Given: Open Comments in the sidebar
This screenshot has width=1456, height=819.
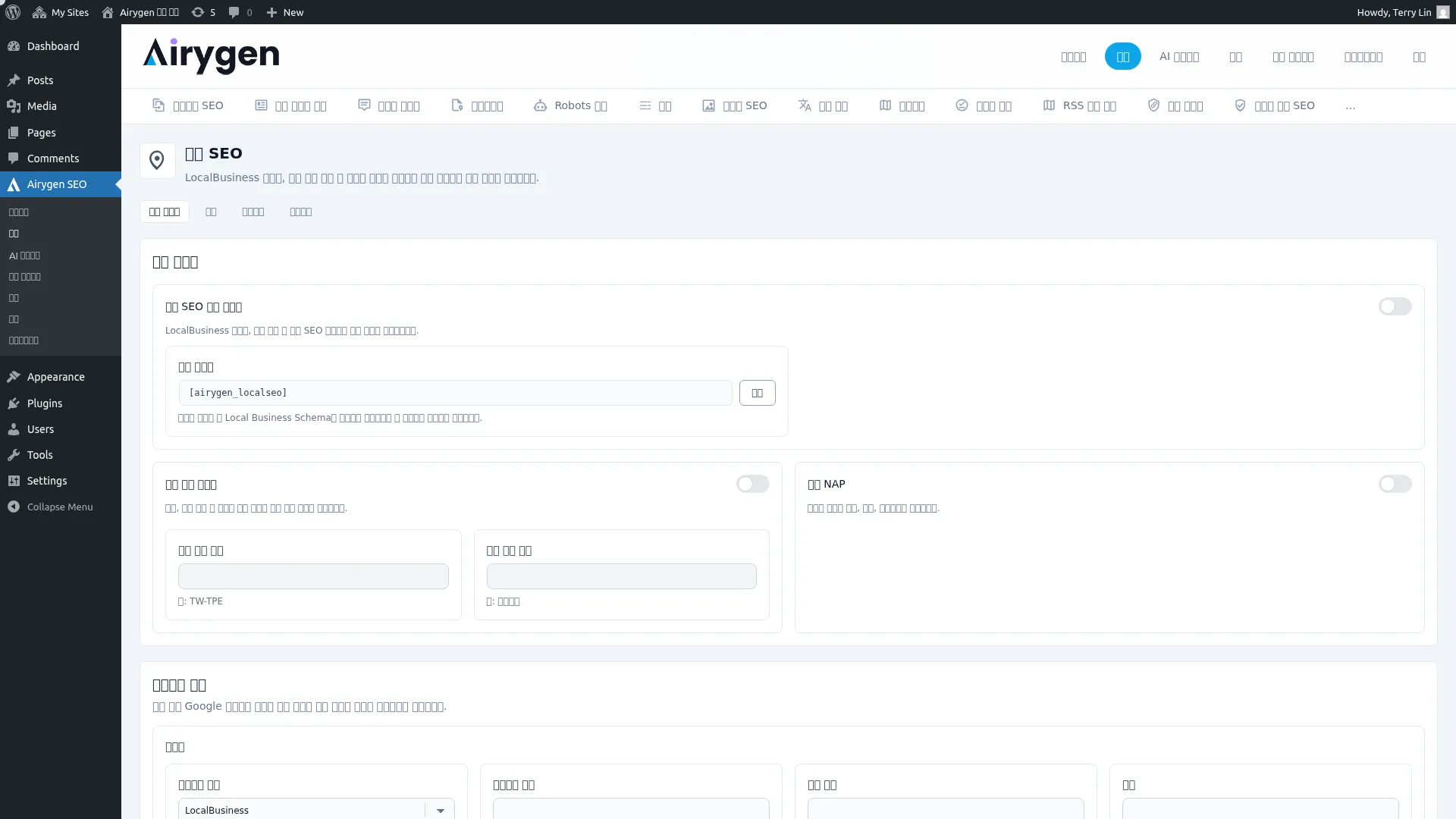Looking at the screenshot, I should point(61,158).
